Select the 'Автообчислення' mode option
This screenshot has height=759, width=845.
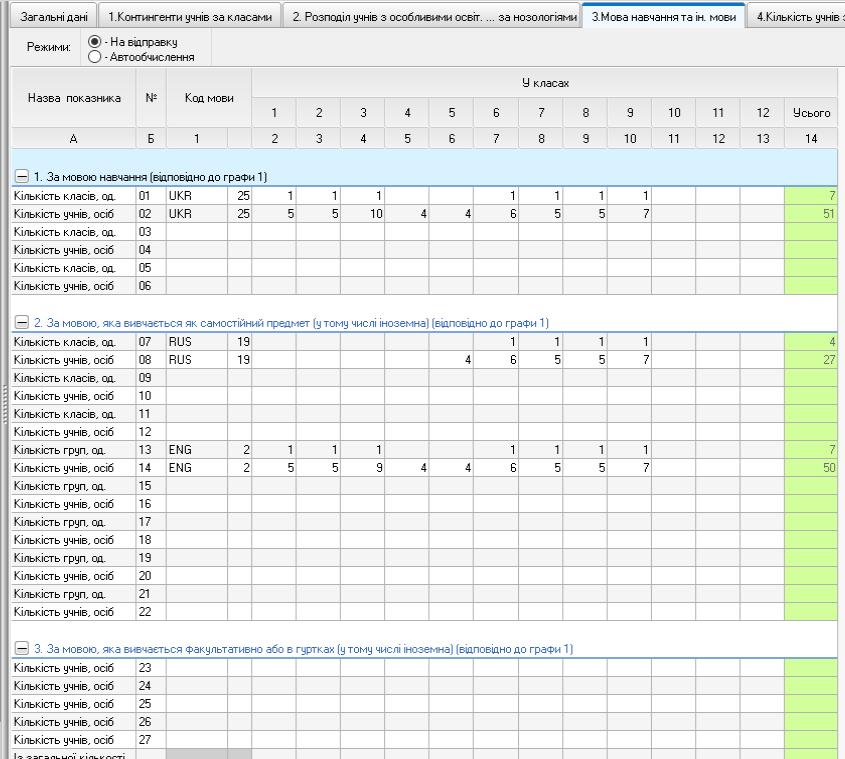(x=95, y=57)
